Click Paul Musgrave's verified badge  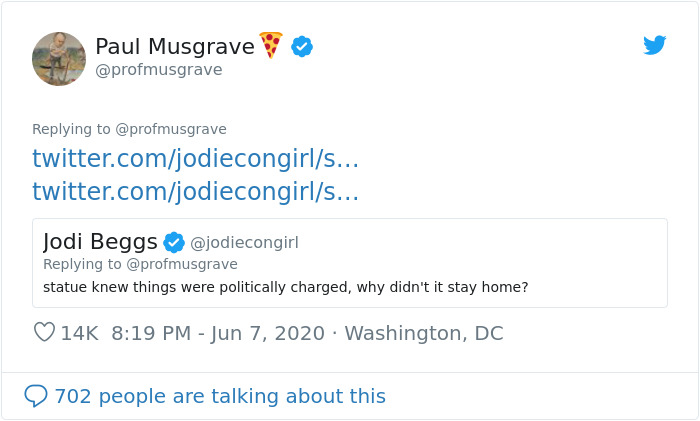[x=302, y=46]
